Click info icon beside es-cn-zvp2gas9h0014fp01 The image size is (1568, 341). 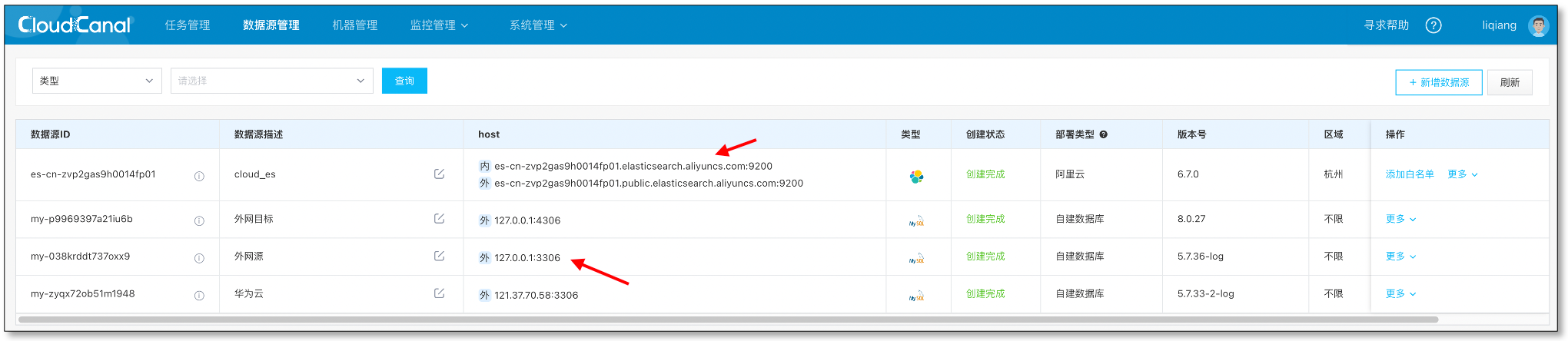(199, 177)
